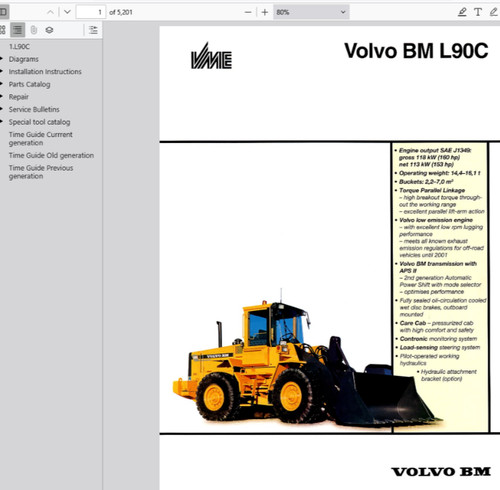
Task: Expand the Service Bulletins section
Action: tap(1, 109)
